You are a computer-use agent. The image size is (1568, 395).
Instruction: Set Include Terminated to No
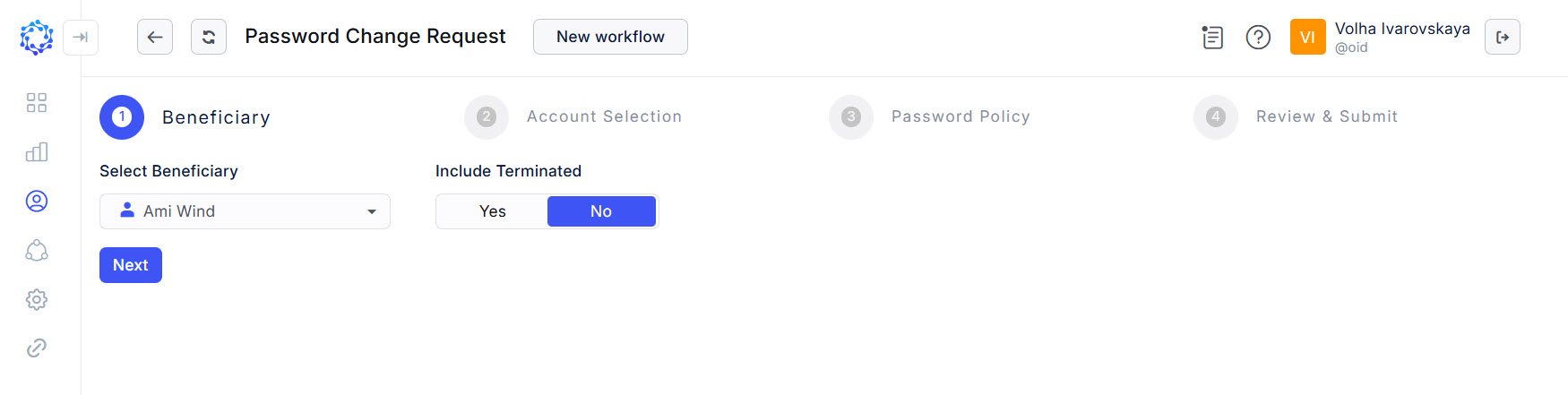pos(601,211)
